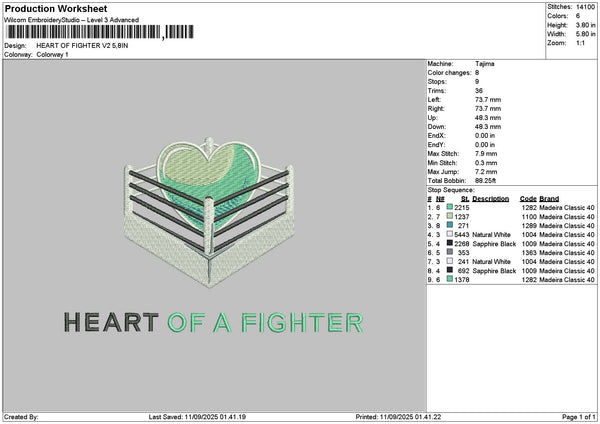Click design name 'HEART OF FIGHTER V2 5,8IN'

82,46
